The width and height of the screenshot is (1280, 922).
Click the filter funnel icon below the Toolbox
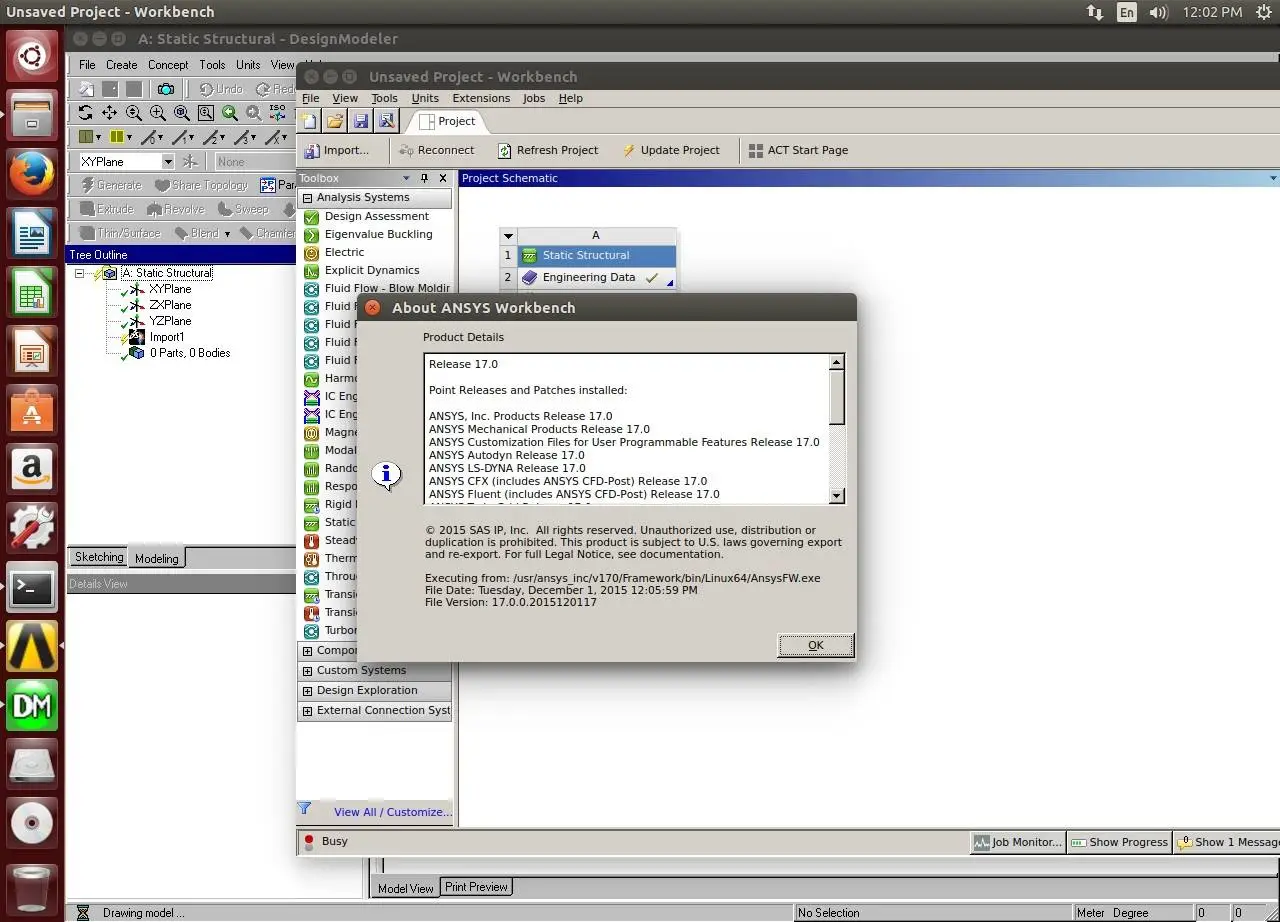[x=305, y=808]
